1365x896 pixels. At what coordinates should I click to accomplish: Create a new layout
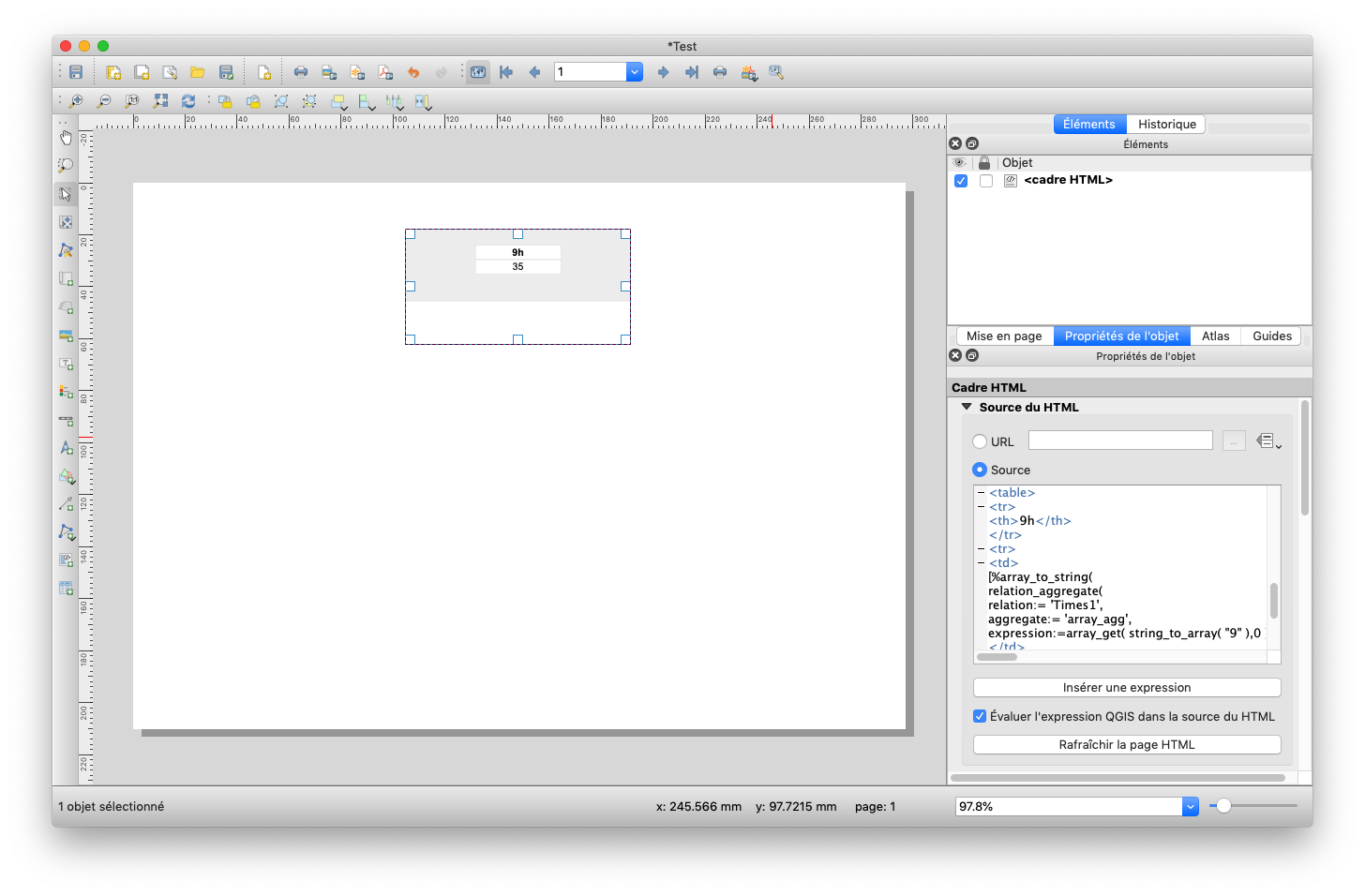click(x=113, y=72)
